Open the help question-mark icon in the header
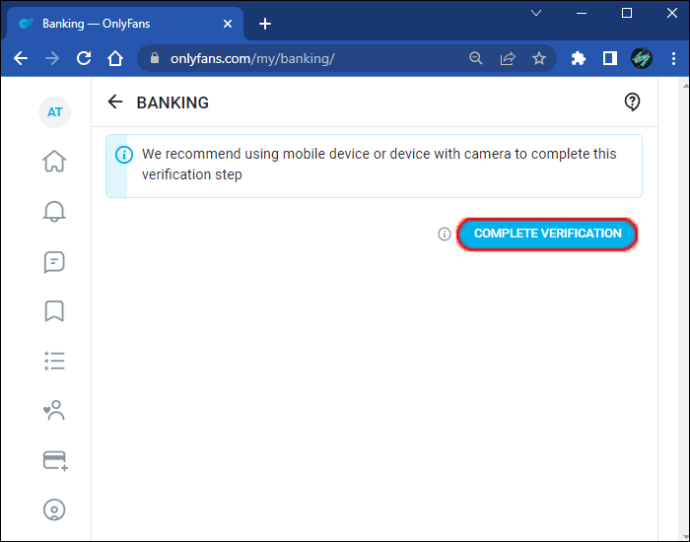This screenshot has height=542, width=690. coord(632,102)
